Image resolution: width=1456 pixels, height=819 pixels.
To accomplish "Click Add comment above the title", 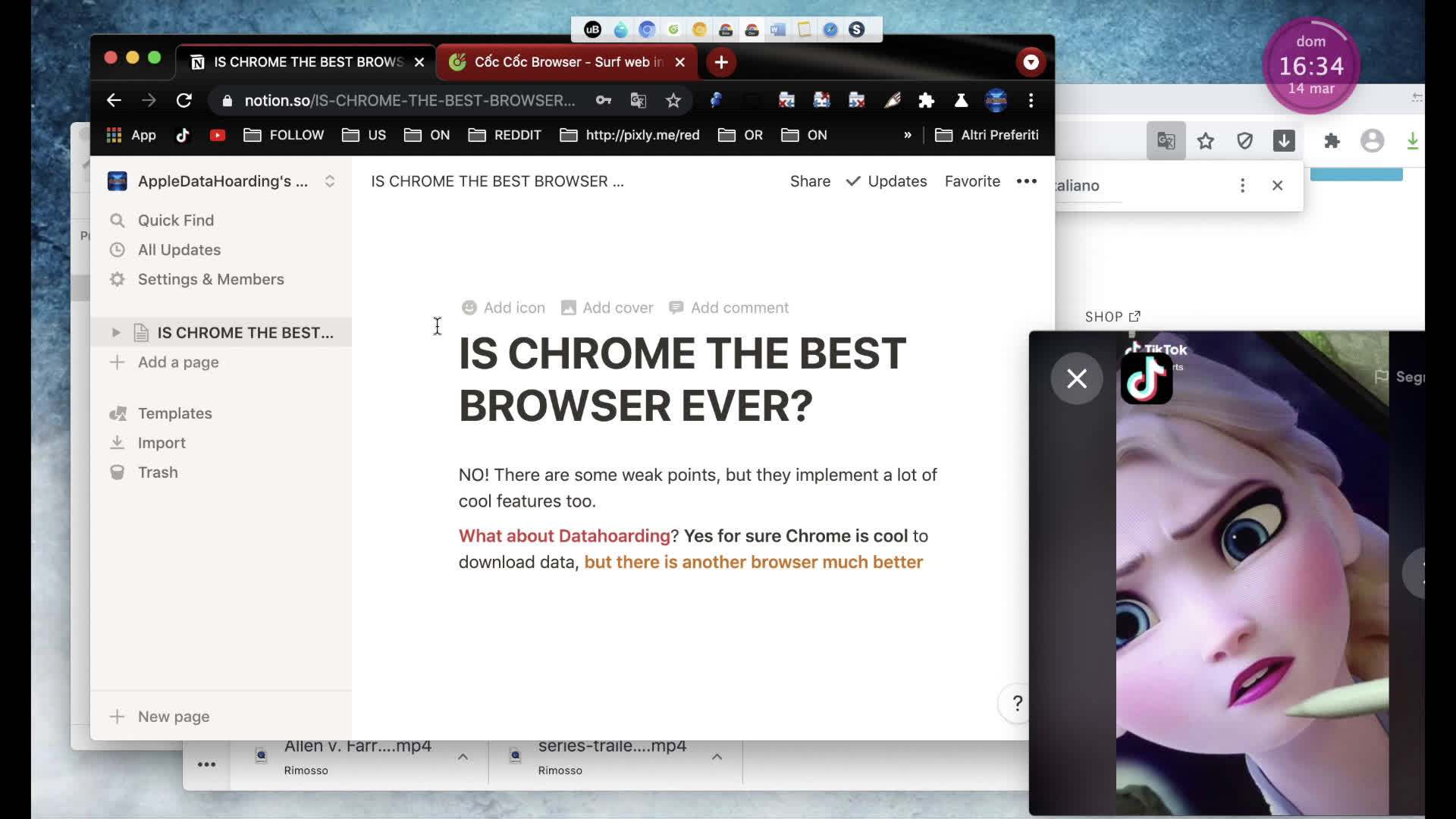I will tap(729, 308).
